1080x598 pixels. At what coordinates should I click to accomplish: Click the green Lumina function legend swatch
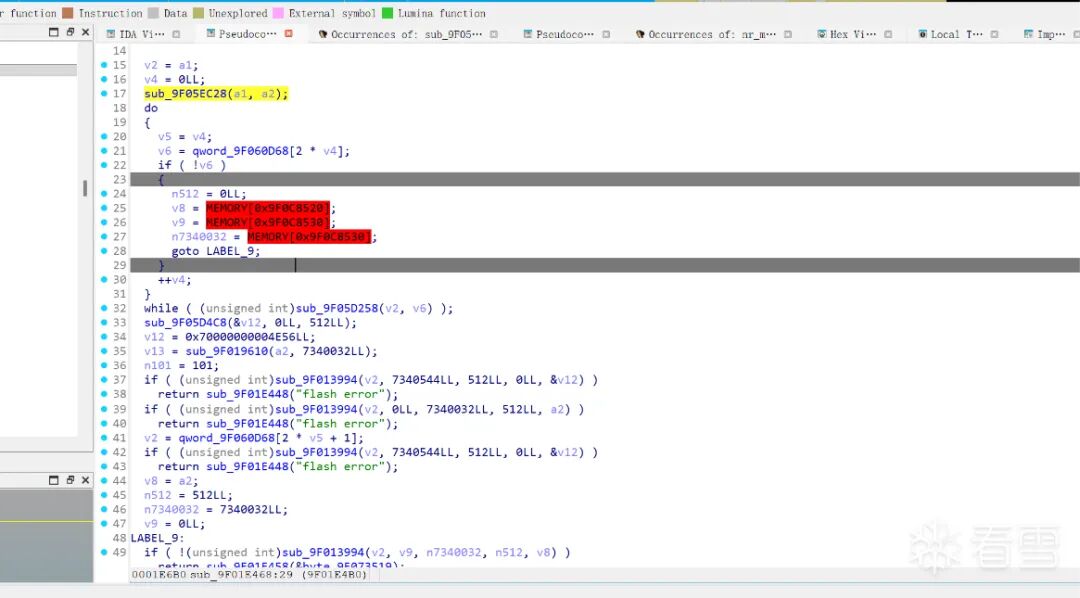tap(387, 13)
